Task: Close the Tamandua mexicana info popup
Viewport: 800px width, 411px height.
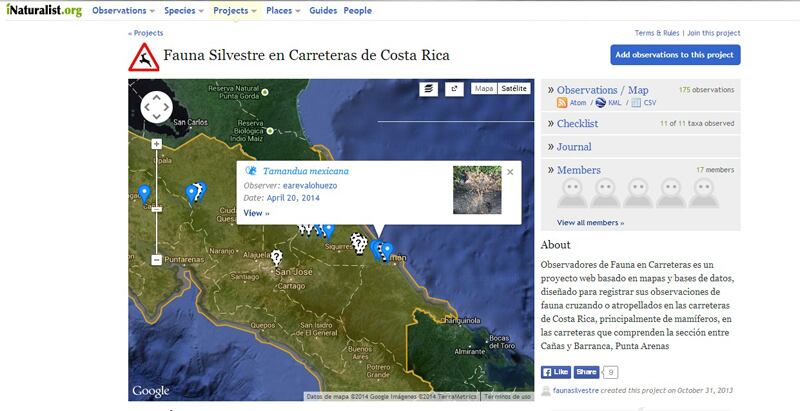Action: tap(510, 172)
